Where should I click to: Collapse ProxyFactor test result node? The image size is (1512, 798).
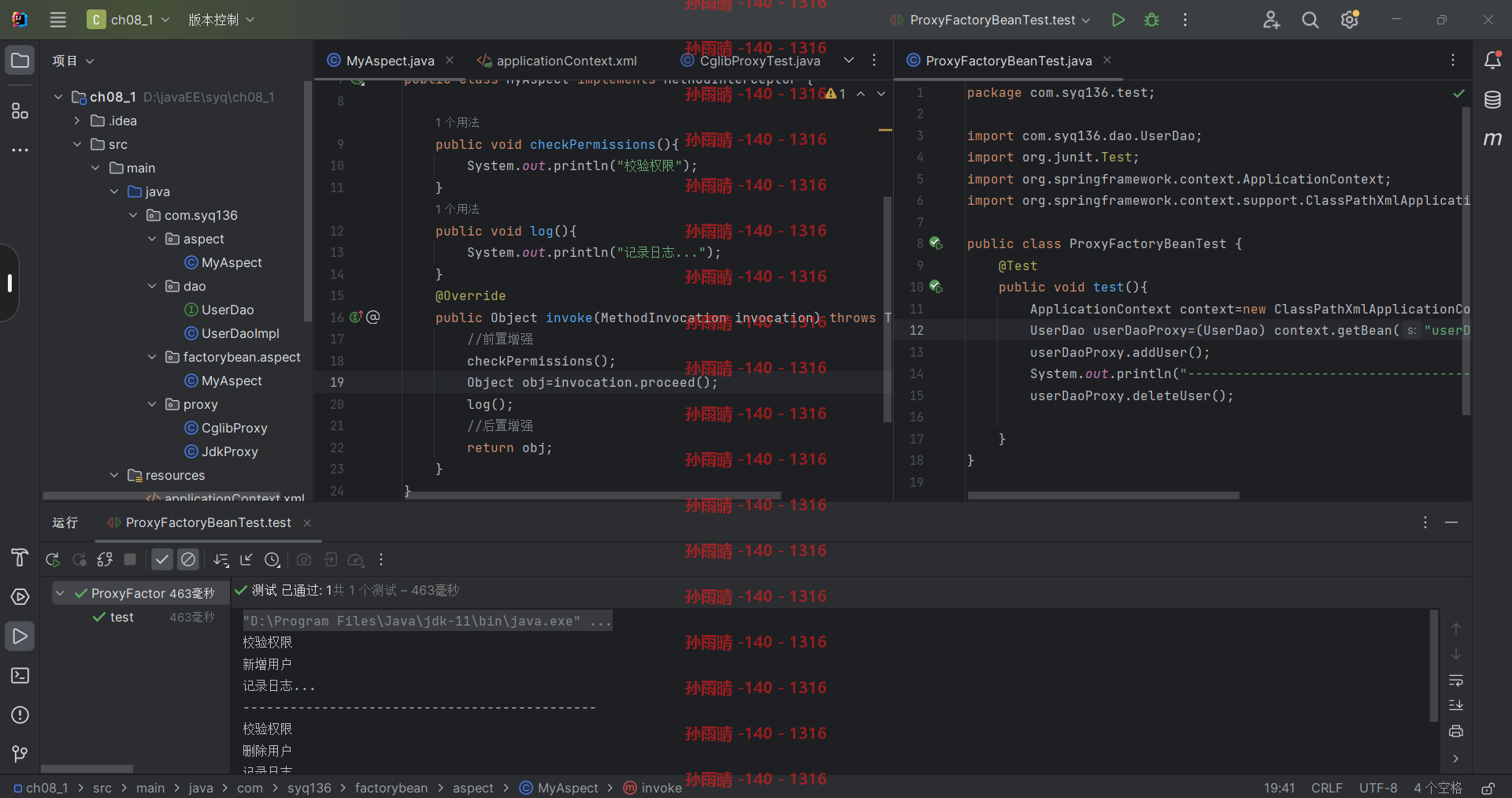pyautogui.click(x=60, y=593)
